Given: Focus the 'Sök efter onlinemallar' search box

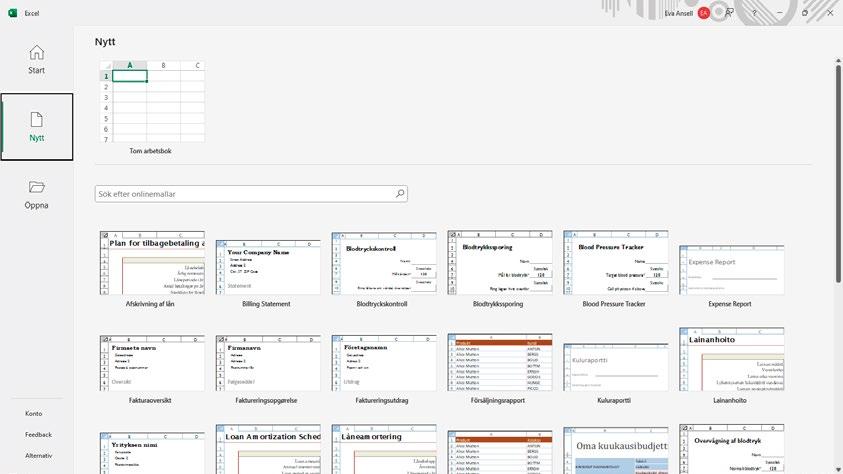Looking at the screenshot, I should click(x=251, y=194).
